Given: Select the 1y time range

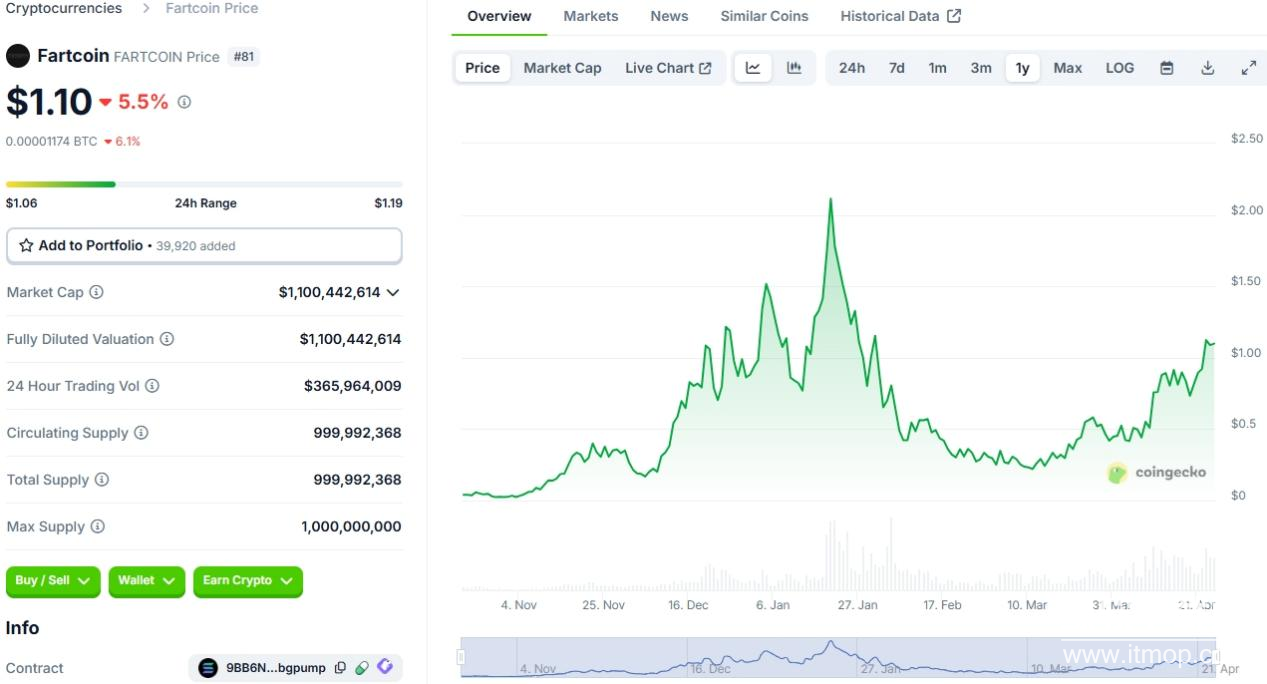Looking at the screenshot, I should pyautogui.click(x=1022, y=68).
